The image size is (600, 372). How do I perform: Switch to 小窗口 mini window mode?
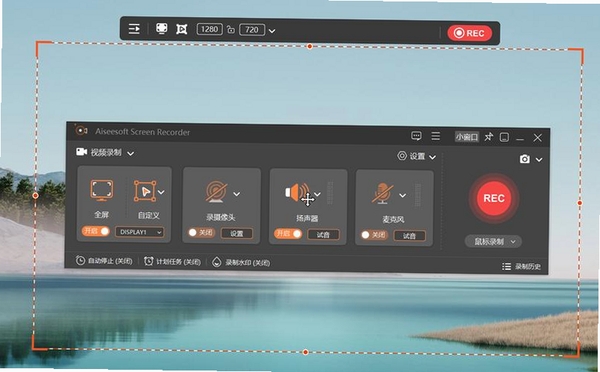[x=467, y=137]
